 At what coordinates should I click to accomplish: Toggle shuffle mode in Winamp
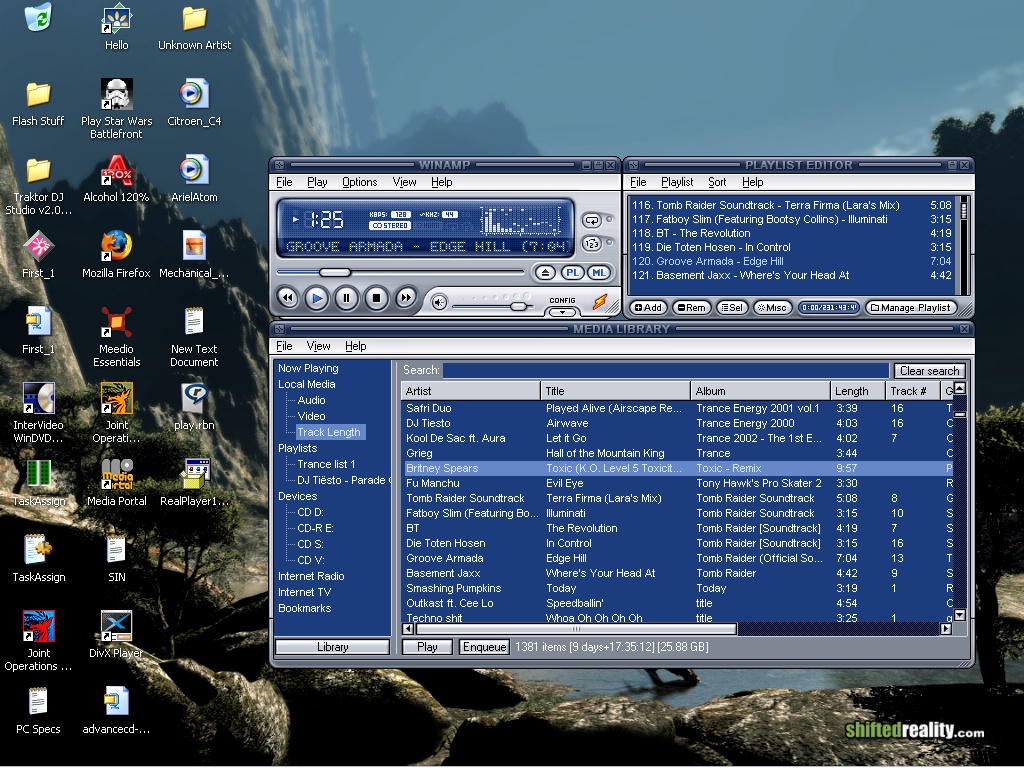(592, 244)
